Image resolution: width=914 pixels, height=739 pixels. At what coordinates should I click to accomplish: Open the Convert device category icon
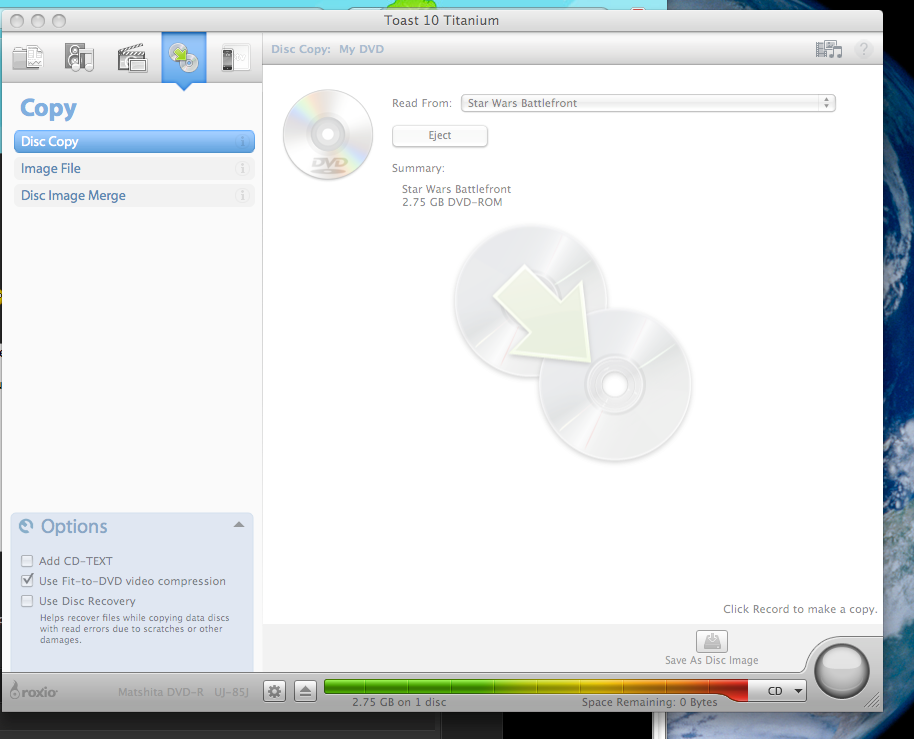pyautogui.click(x=235, y=58)
